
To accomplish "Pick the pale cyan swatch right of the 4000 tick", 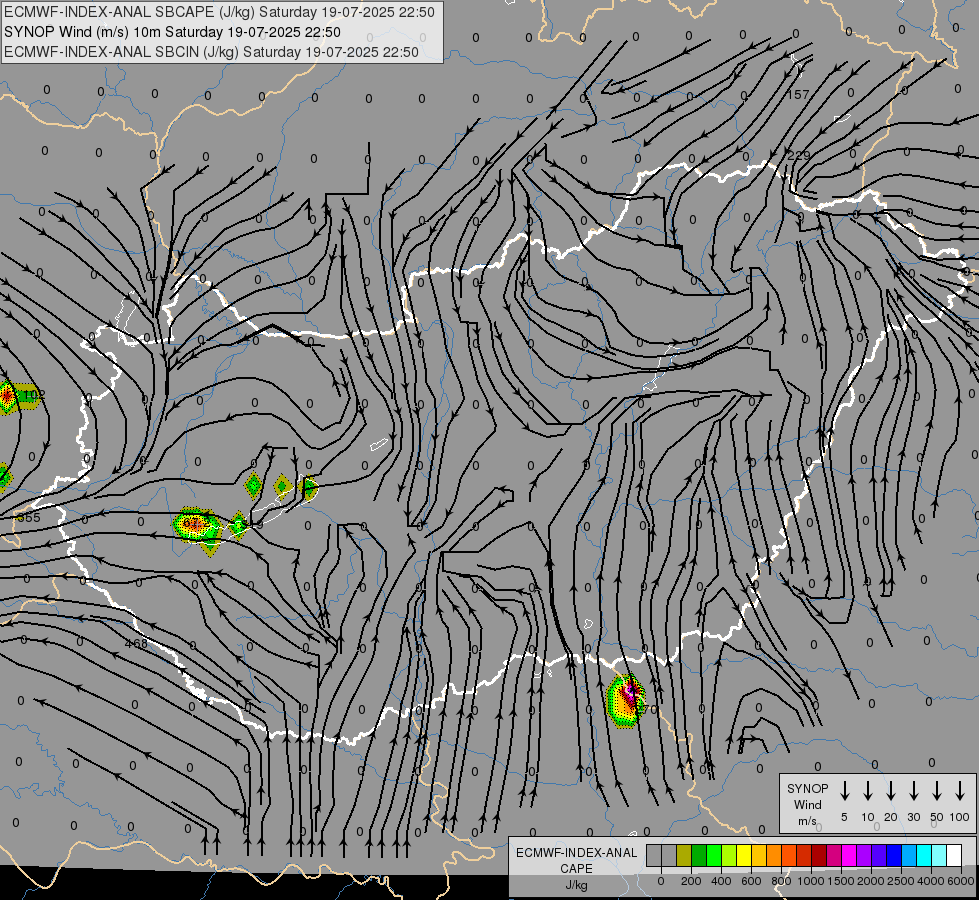I will coord(938,855).
